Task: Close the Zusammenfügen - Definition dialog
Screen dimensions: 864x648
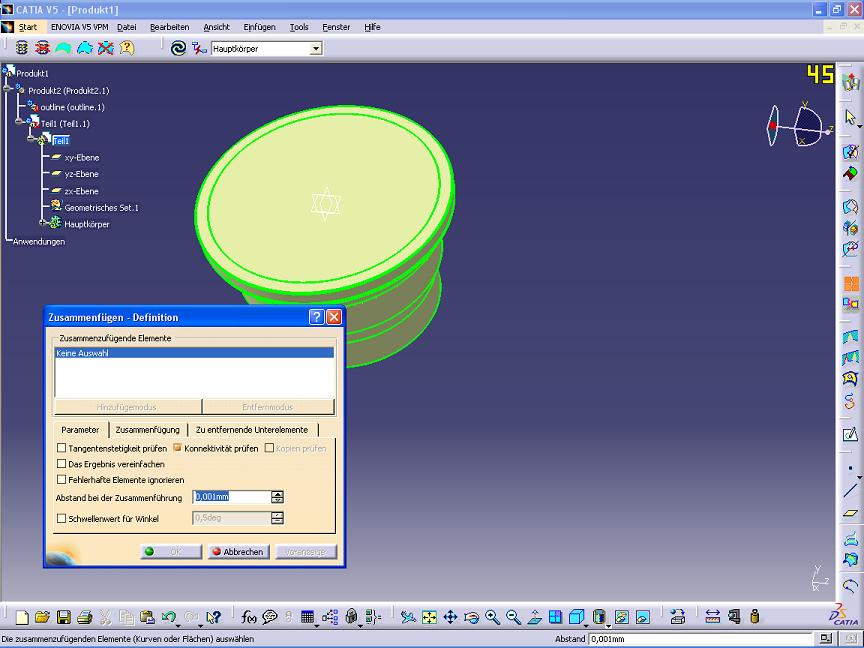Action: [x=334, y=317]
